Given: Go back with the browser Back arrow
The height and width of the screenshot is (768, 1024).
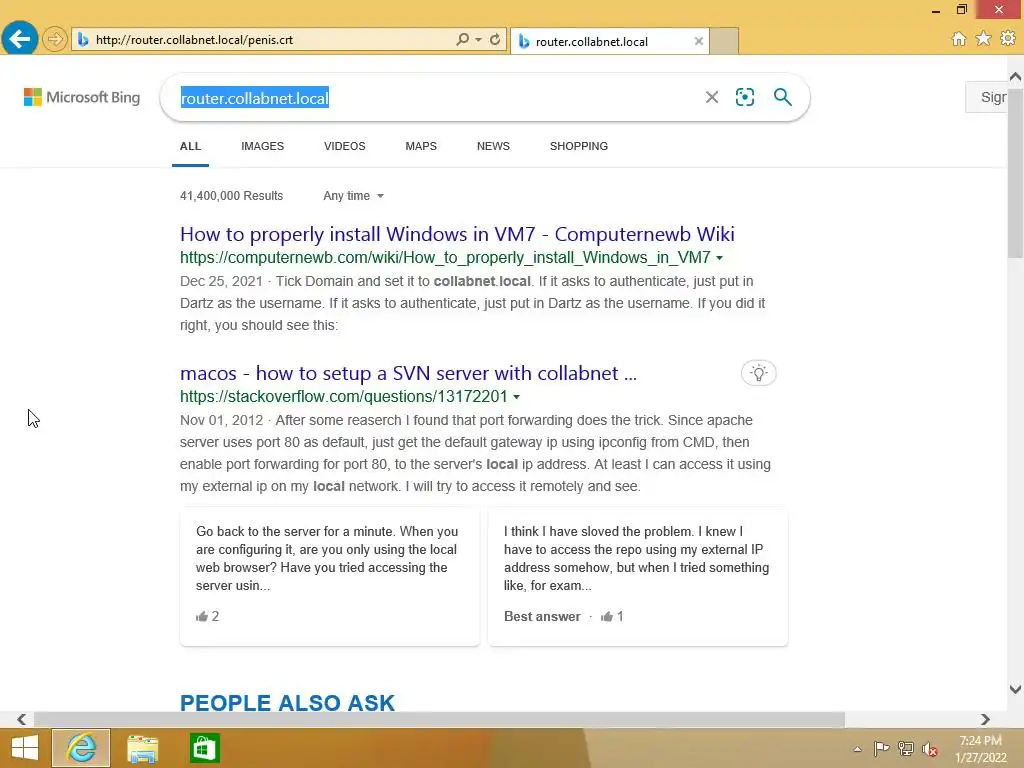Looking at the screenshot, I should (x=20, y=39).
